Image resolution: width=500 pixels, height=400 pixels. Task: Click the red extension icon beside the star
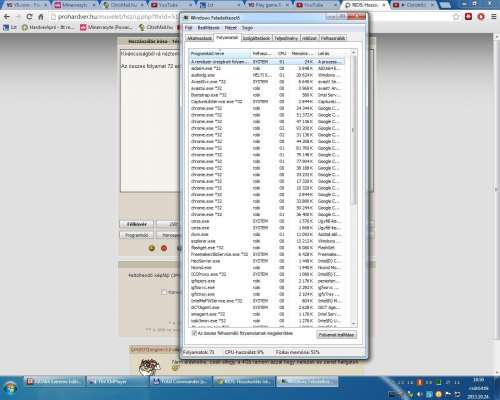(468, 17)
